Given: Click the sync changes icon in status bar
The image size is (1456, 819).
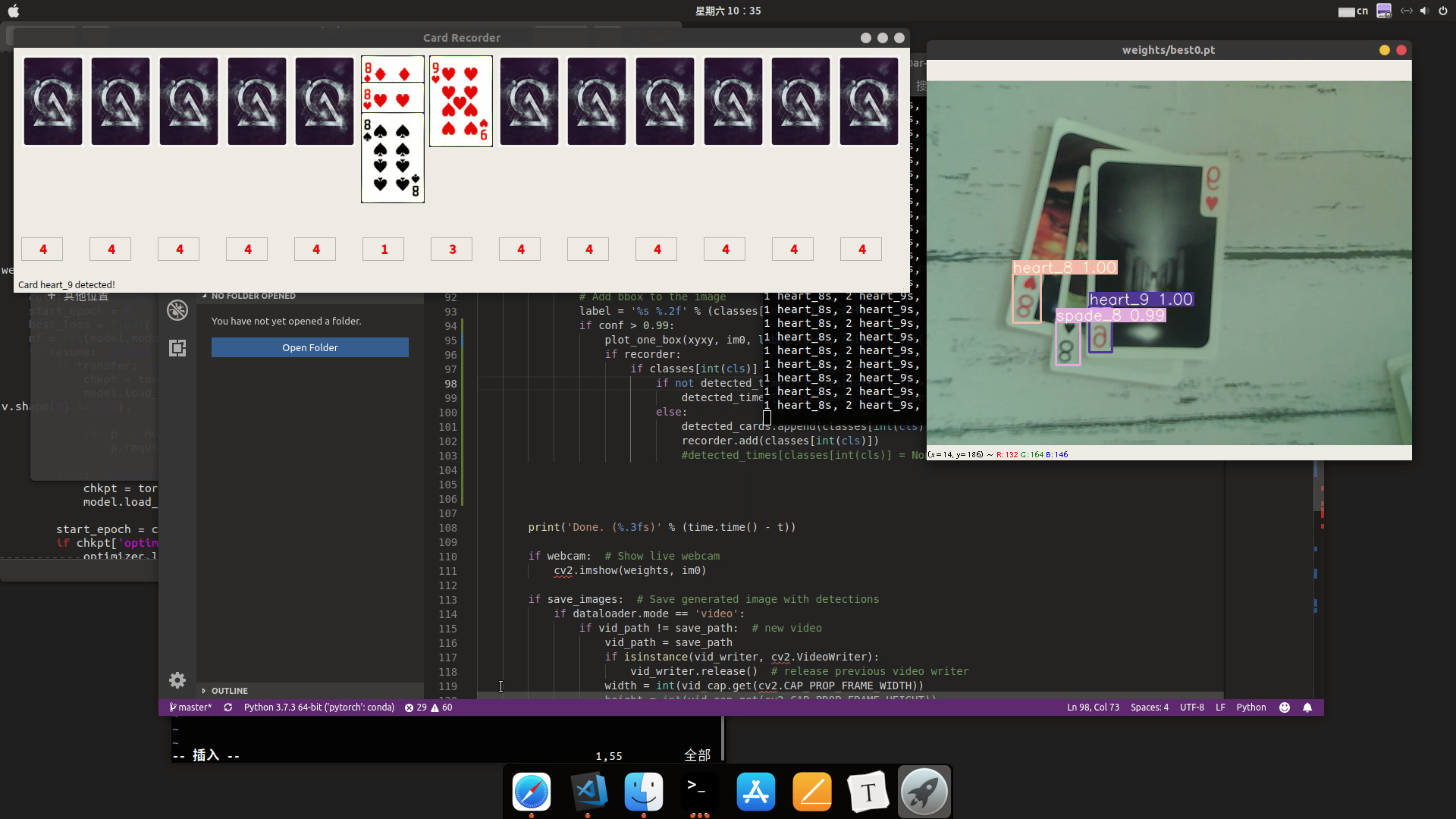Looking at the screenshot, I should point(227,708).
